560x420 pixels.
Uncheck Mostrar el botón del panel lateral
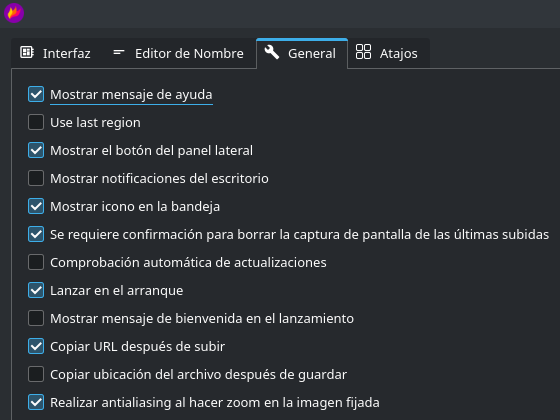pyautogui.click(x=36, y=150)
